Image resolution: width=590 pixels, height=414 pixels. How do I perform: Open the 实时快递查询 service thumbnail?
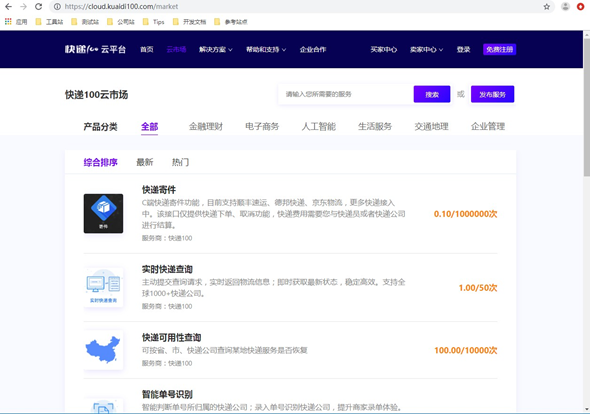[103, 287]
